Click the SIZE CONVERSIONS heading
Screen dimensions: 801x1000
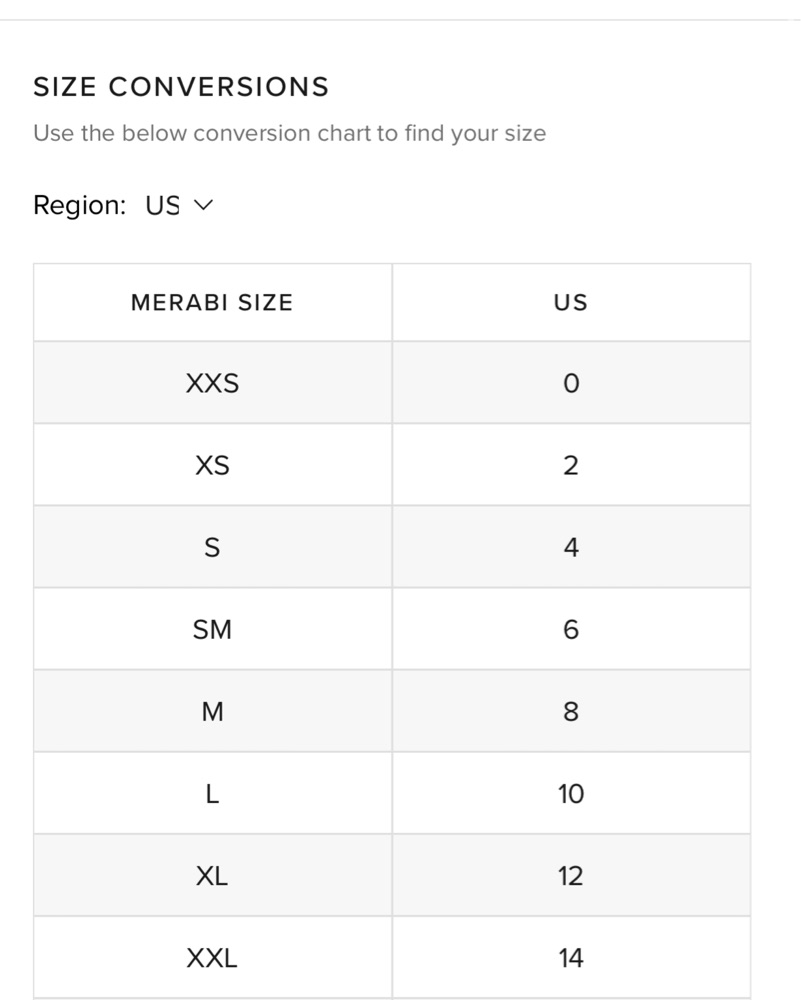181,87
